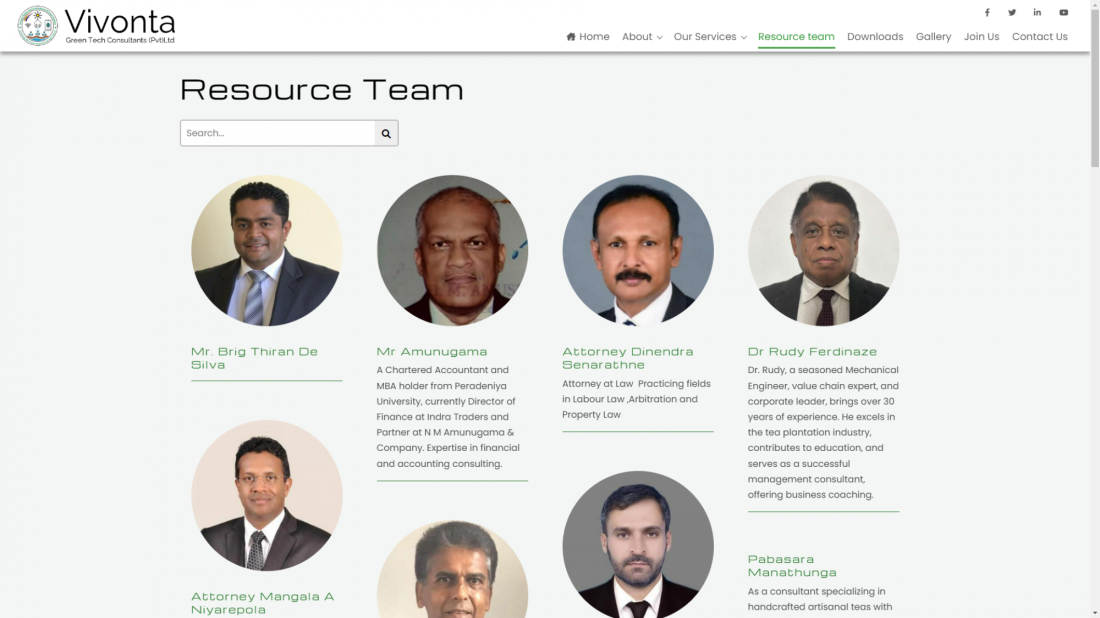Expand the About dropdown menu
The height and width of the screenshot is (618, 1100).
[642, 36]
